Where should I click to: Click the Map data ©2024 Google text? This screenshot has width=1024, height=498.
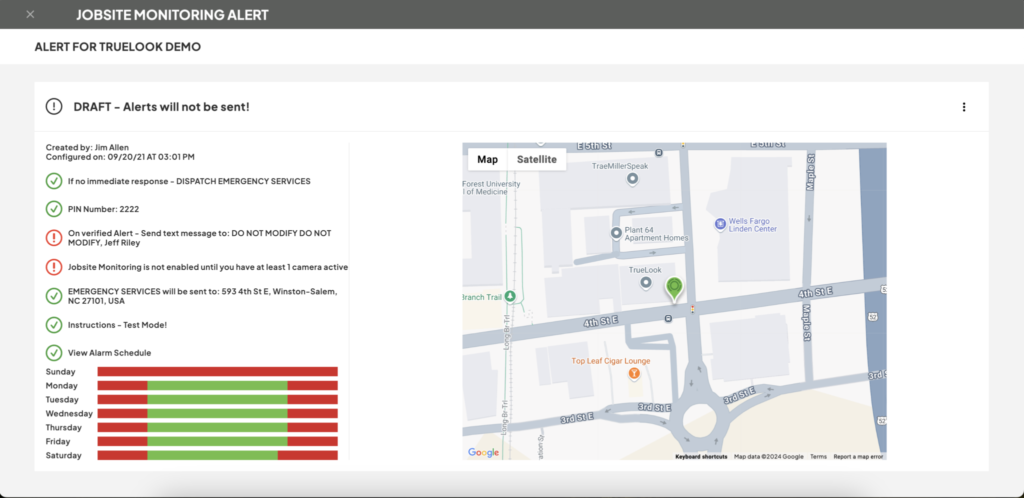coord(769,457)
